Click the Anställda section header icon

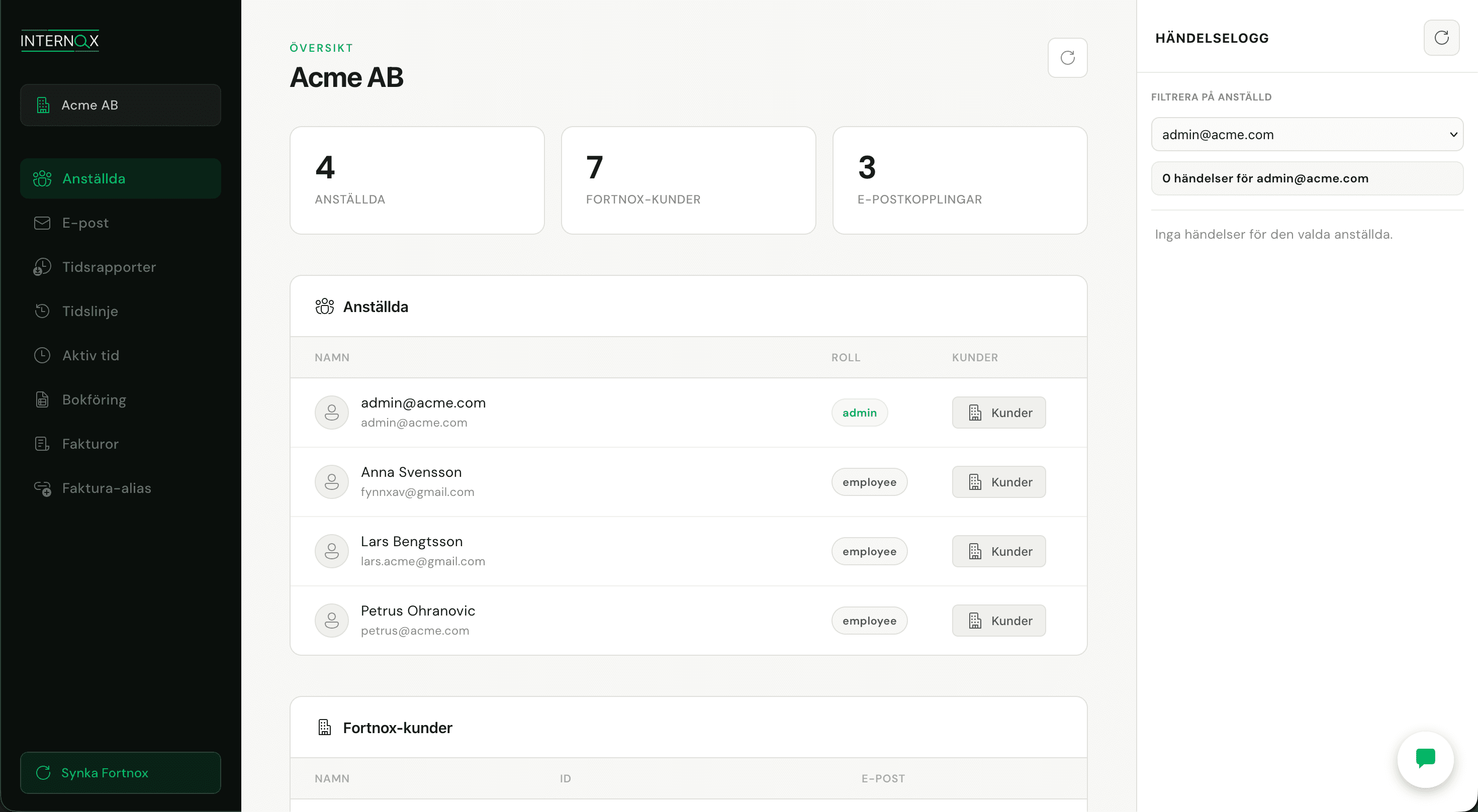[325, 307]
